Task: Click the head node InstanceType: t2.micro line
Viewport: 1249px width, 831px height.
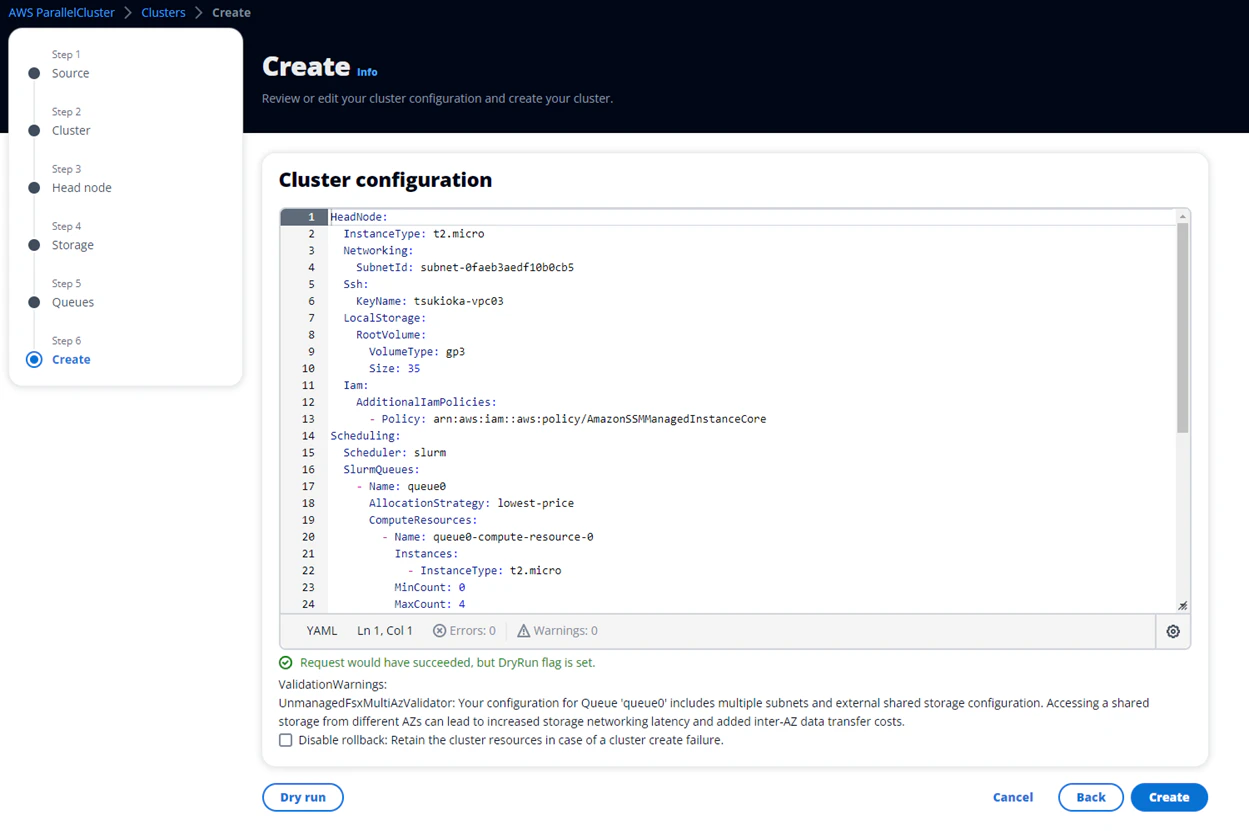Action: (x=414, y=234)
